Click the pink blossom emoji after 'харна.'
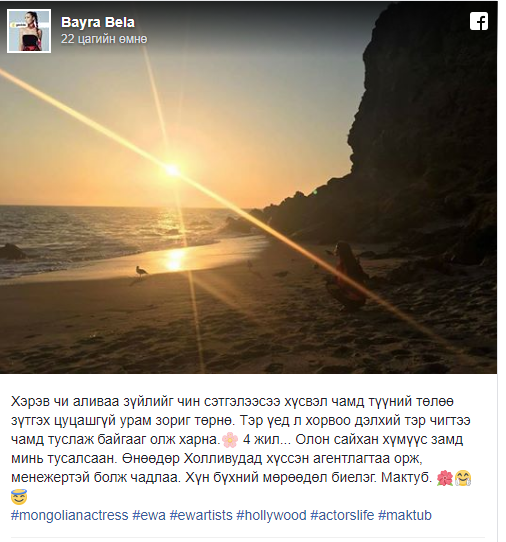 tap(230, 440)
